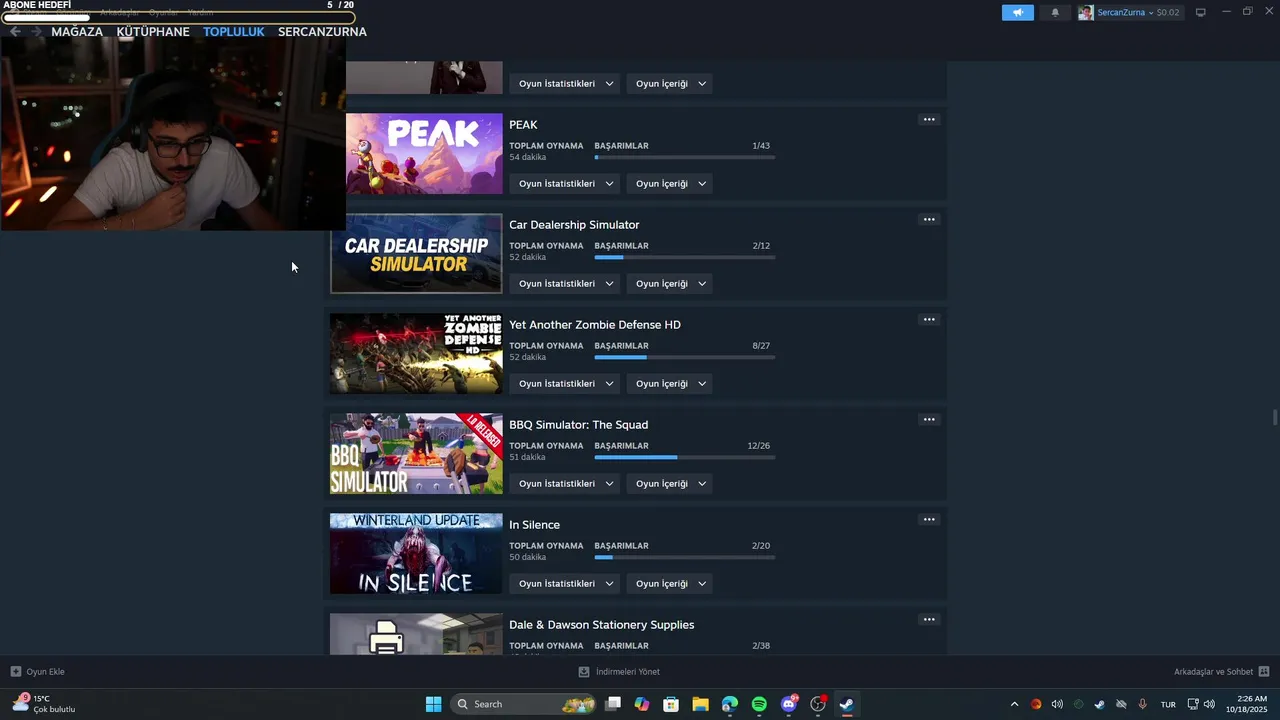This screenshot has height=720, width=1280.
Task: Expand Car Dealership Simulator Oyun İstatistikleri
Action: pyautogui.click(x=565, y=284)
